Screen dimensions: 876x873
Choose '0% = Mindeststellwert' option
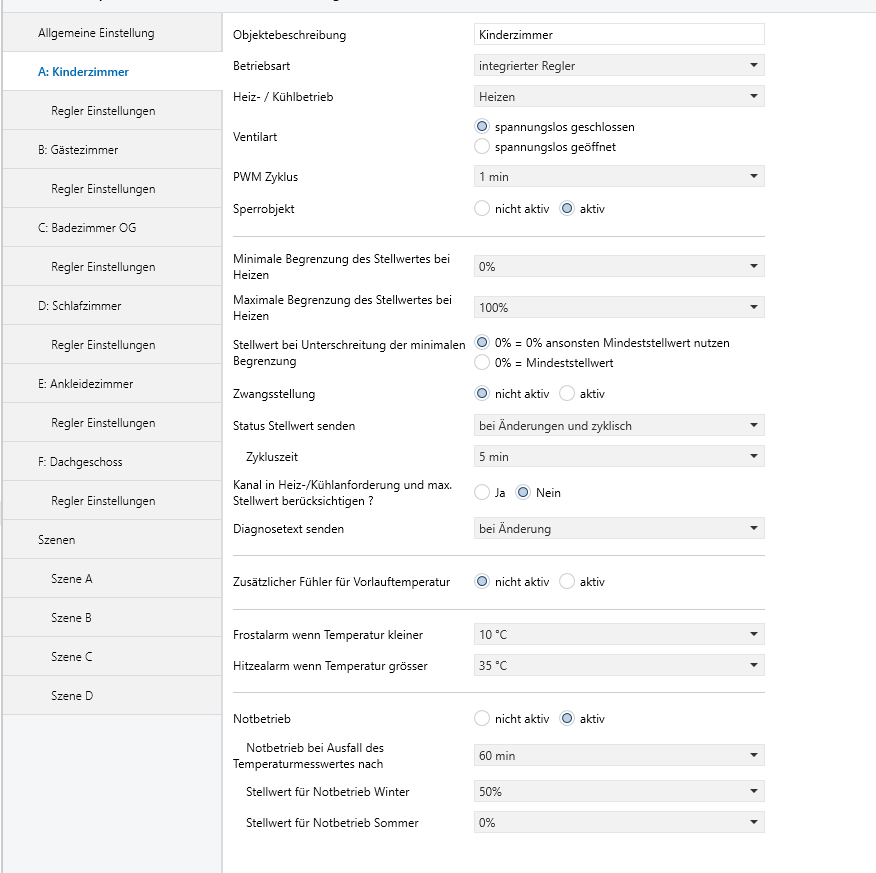point(482,362)
